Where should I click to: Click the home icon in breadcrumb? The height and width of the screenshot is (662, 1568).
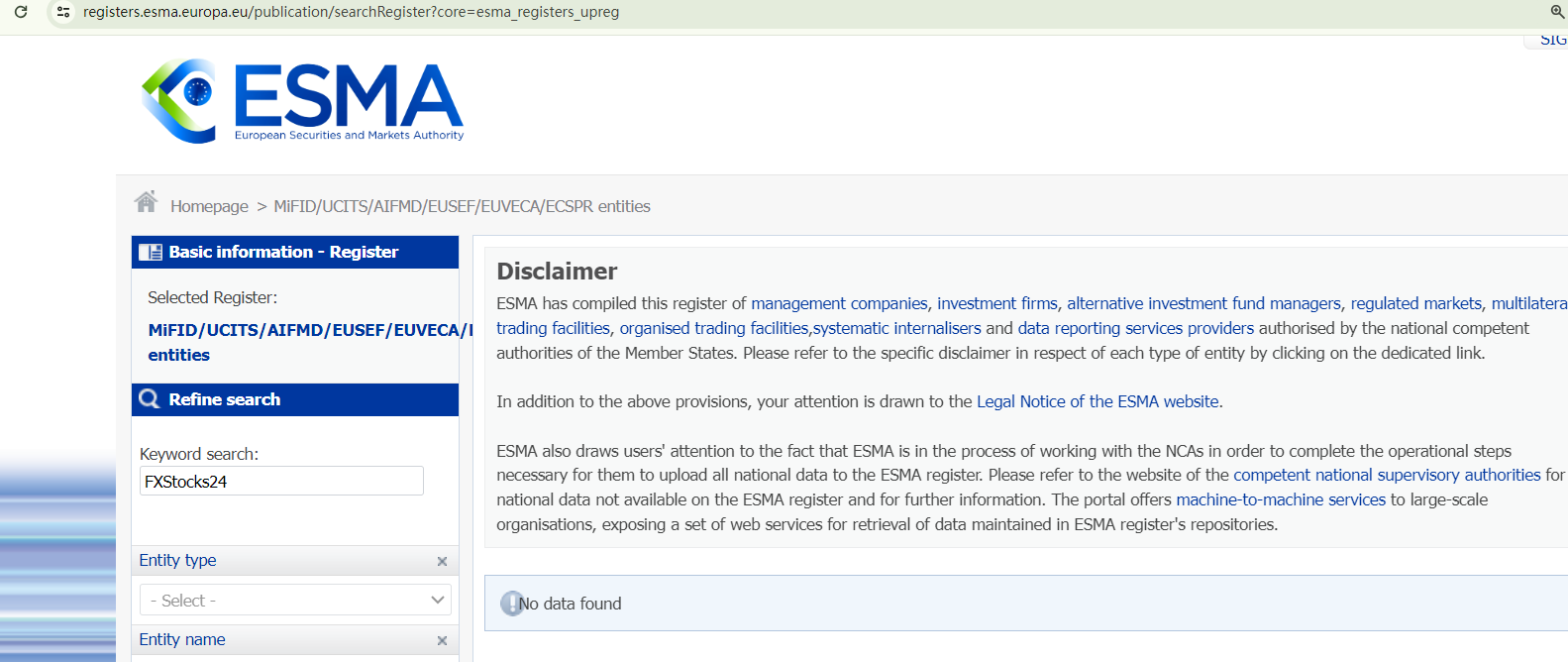pyautogui.click(x=147, y=203)
